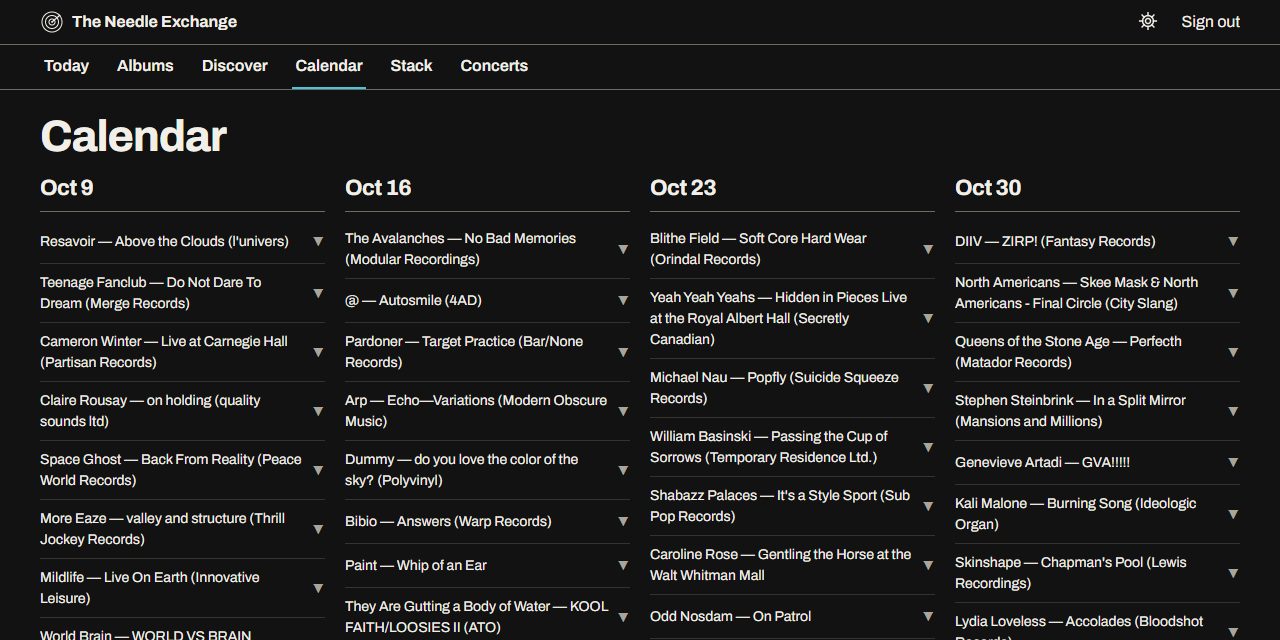Expand Skinshape — Chapman's Pool entry
The height and width of the screenshot is (640, 1280).
pyautogui.click(x=1097, y=573)
